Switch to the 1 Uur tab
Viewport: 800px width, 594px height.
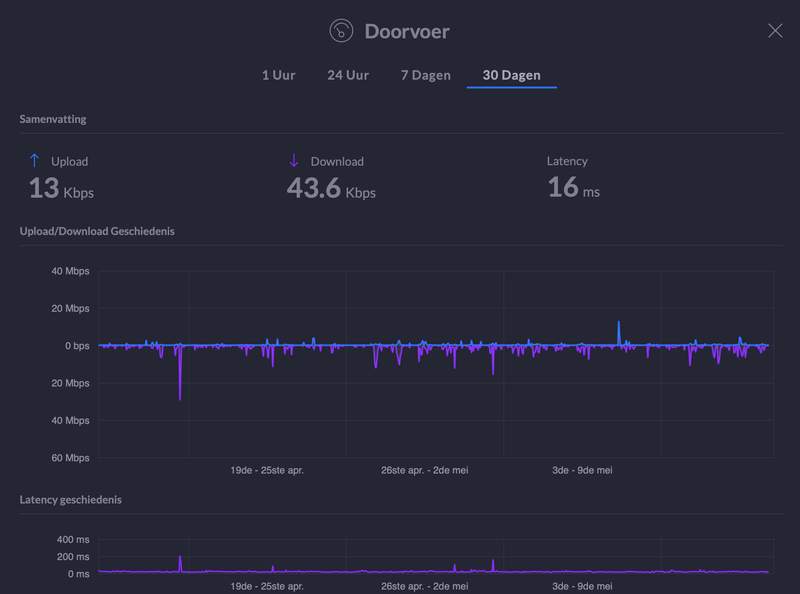click(x=278, y=75)
